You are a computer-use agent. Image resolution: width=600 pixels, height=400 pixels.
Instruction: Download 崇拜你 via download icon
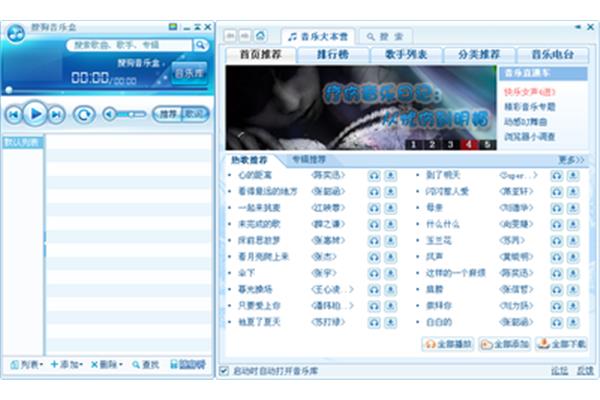tap(573, 306)
